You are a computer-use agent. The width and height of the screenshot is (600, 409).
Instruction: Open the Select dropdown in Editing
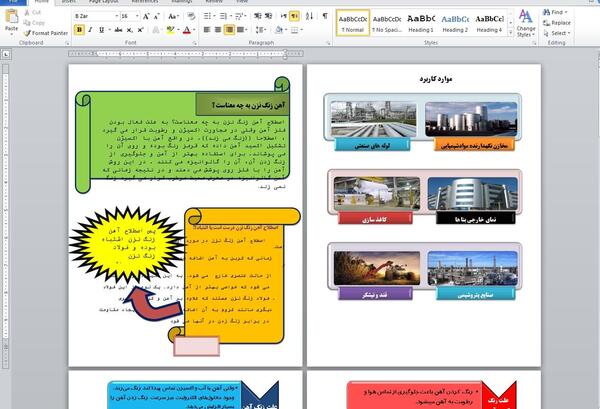[557, 33]
